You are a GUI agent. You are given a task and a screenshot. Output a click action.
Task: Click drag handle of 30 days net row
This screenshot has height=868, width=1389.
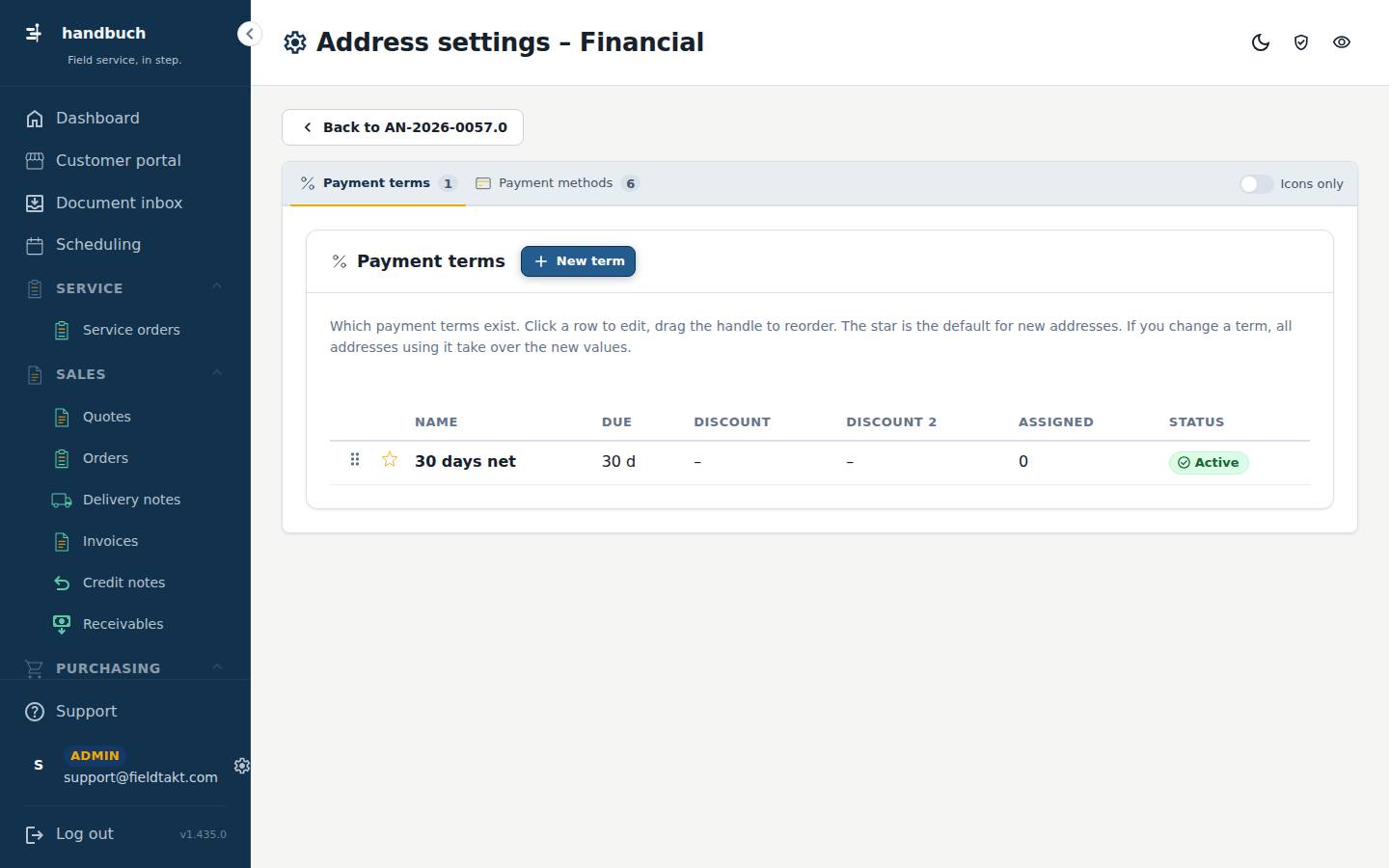(x=355, y=460)
